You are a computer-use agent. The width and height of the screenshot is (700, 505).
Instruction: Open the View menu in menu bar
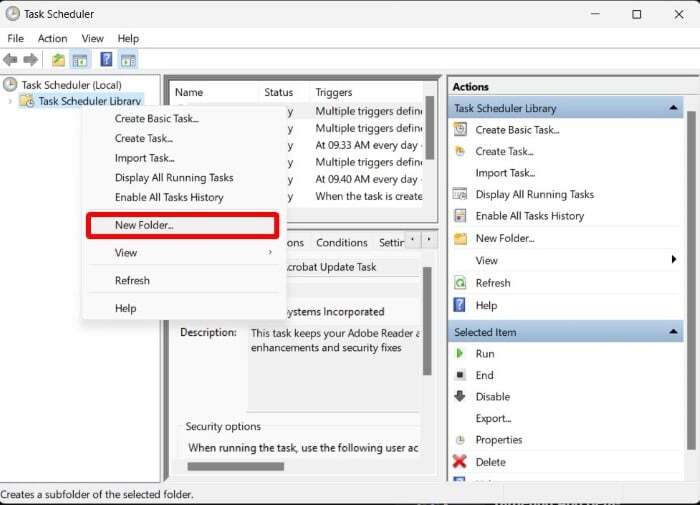click(92, 38)
